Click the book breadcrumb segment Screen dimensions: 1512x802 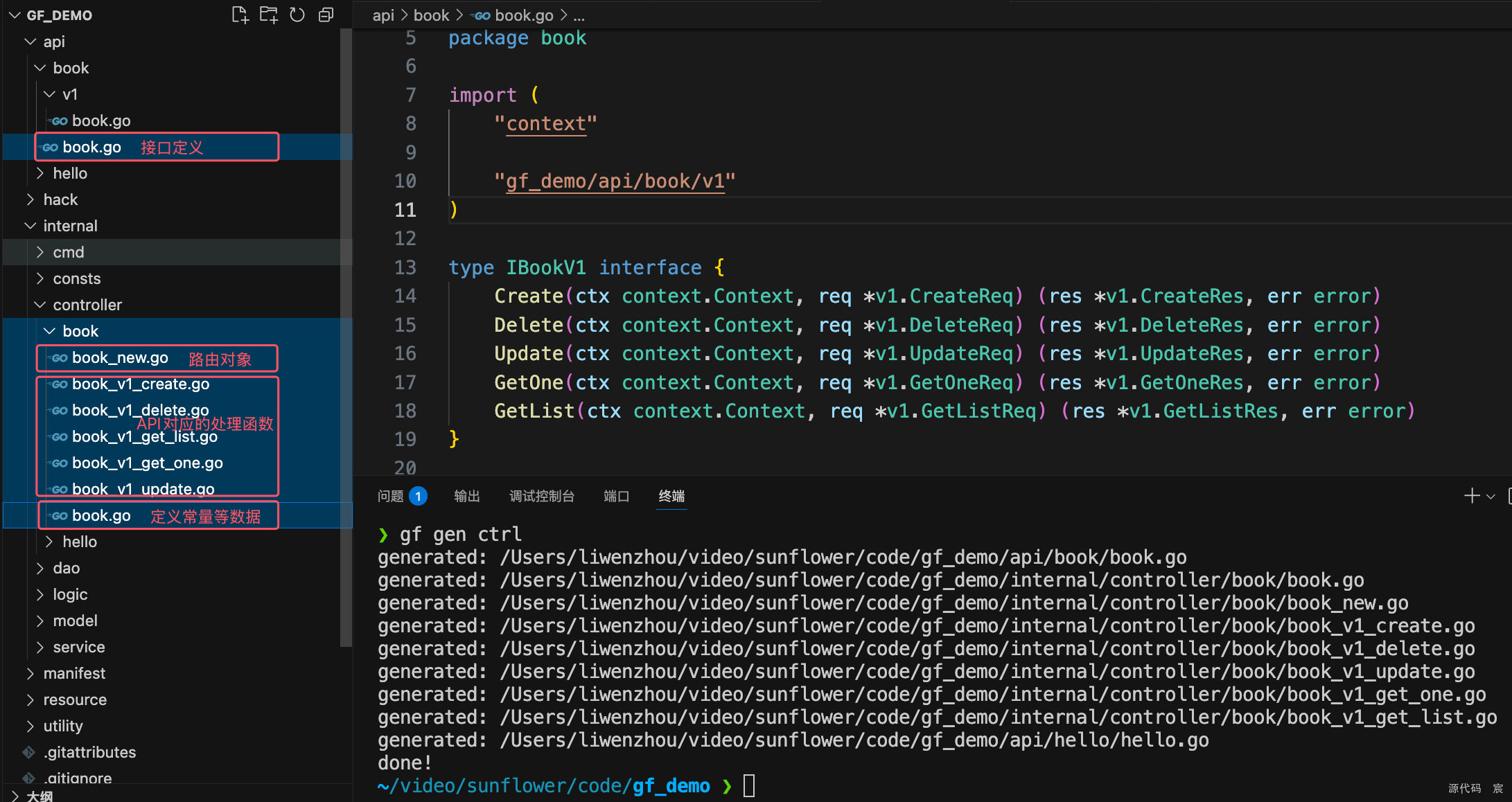431,15
